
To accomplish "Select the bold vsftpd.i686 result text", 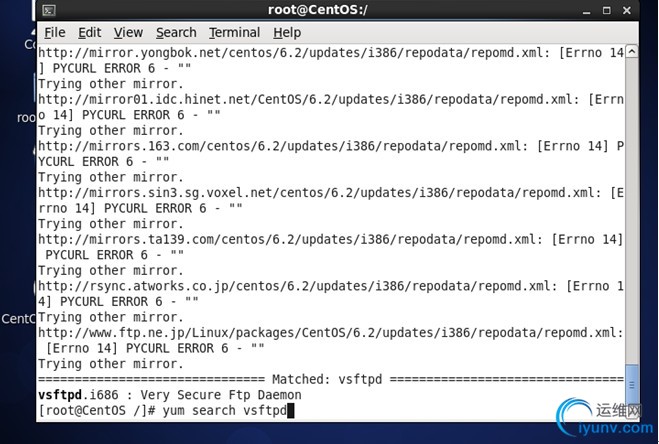I will [x=78, y=395].
